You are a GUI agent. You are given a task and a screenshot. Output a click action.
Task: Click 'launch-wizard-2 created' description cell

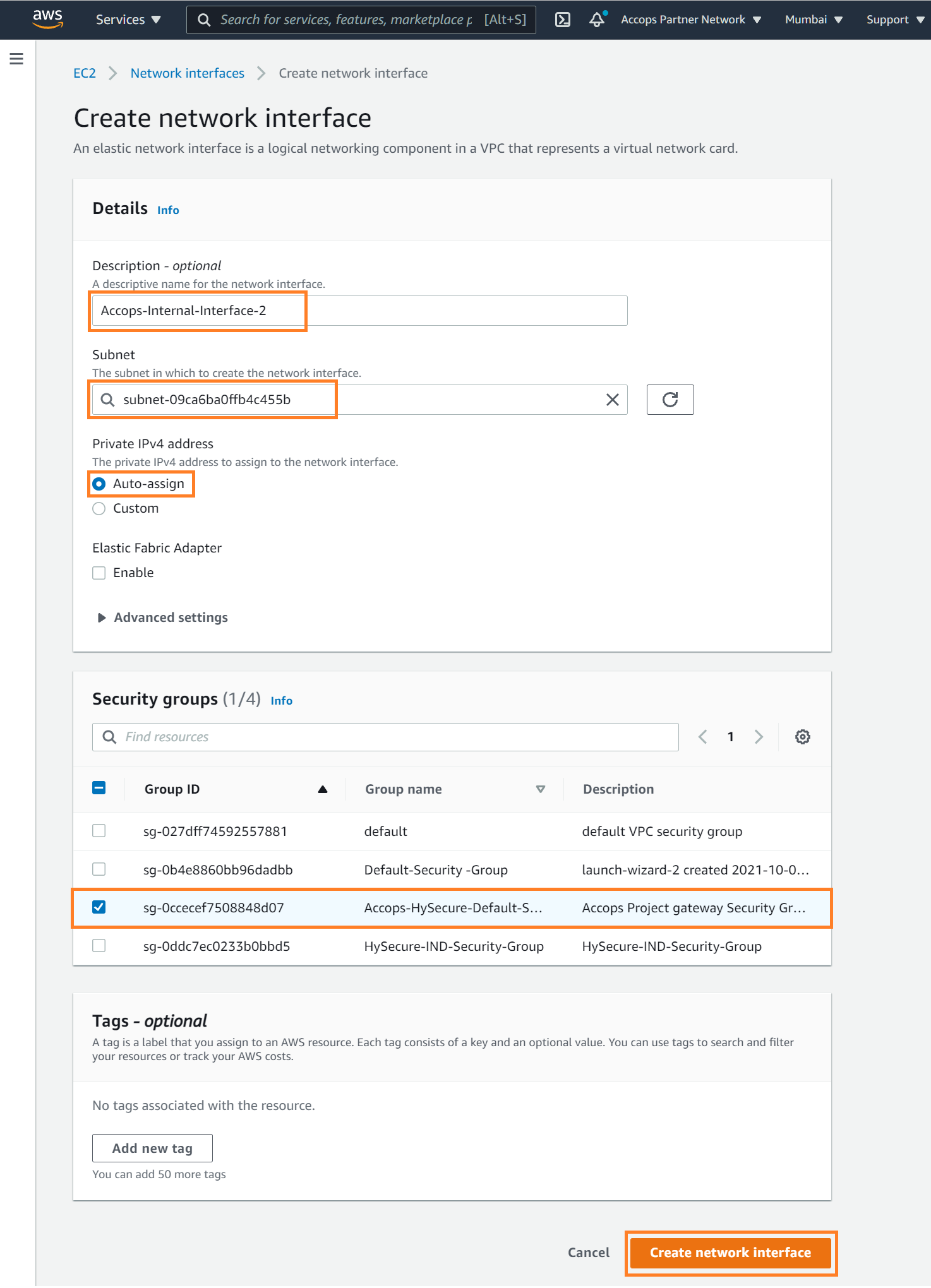pyautogui.click(x=695, y=870)
